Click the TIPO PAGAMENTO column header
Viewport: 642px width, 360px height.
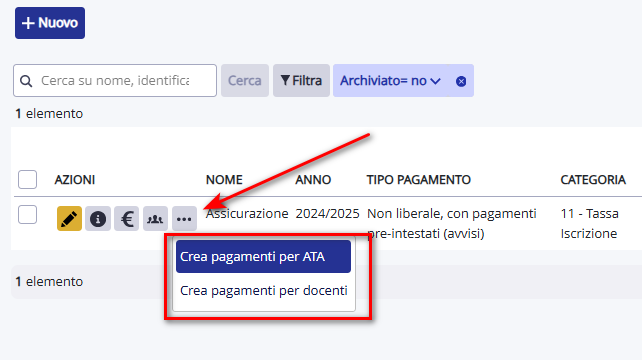tap(418, 180)
